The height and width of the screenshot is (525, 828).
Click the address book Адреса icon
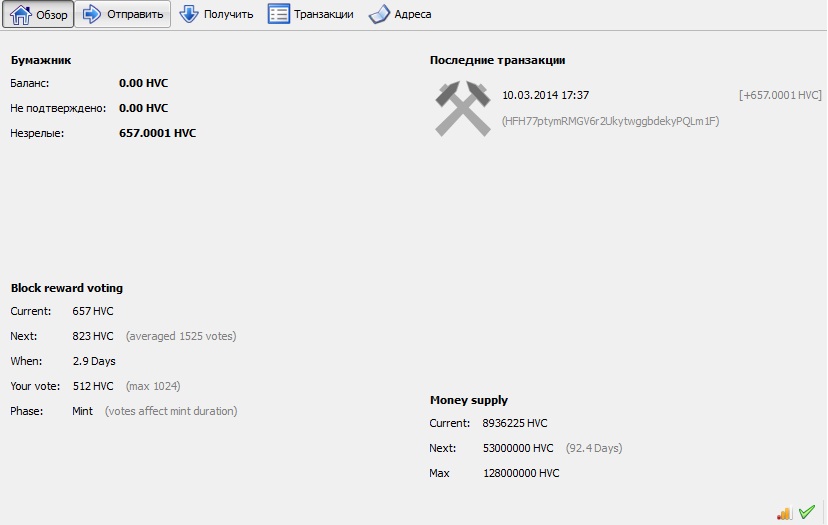tap(379, 14)
